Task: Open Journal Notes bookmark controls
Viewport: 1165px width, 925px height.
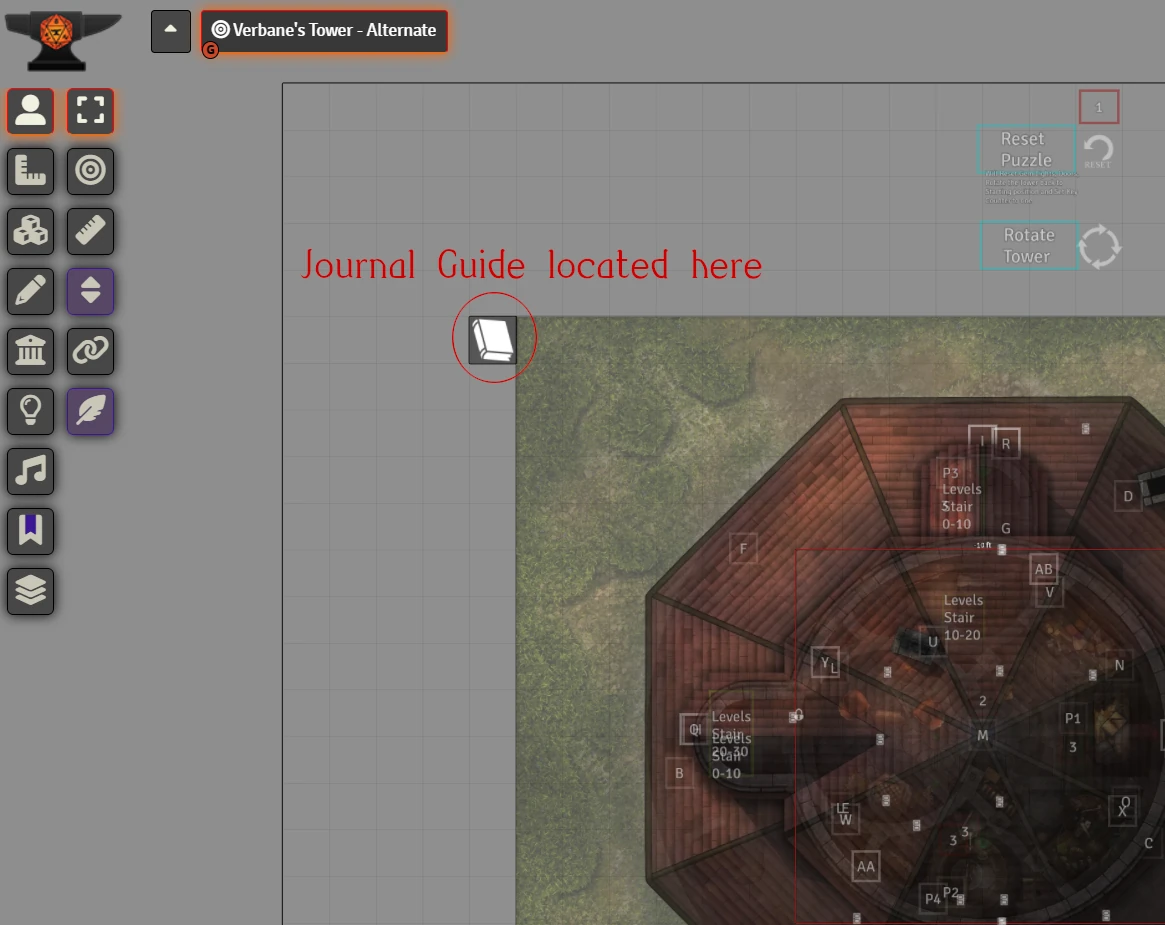Action: tap(31, 531)
